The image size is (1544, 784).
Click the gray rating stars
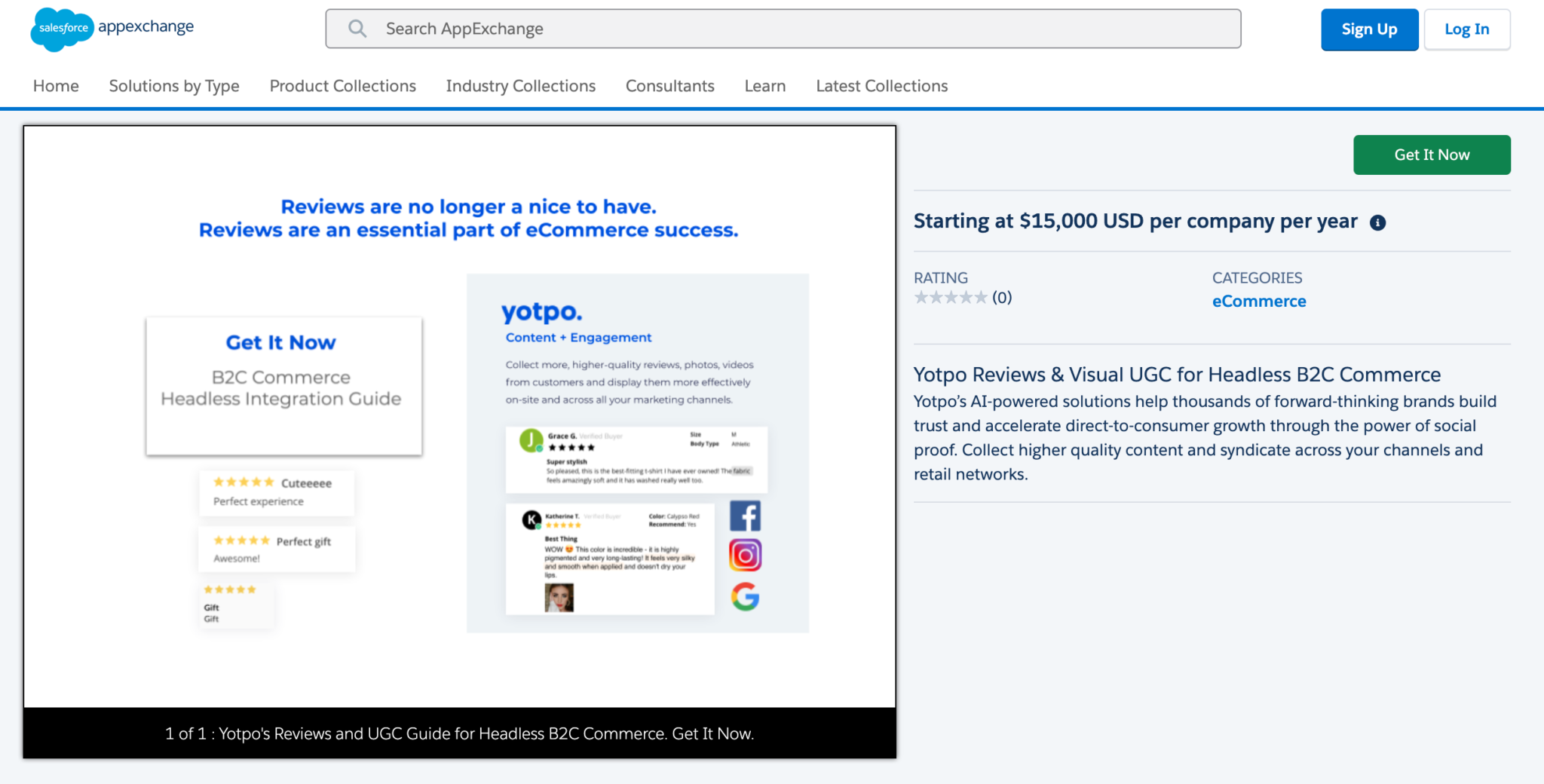950,298
